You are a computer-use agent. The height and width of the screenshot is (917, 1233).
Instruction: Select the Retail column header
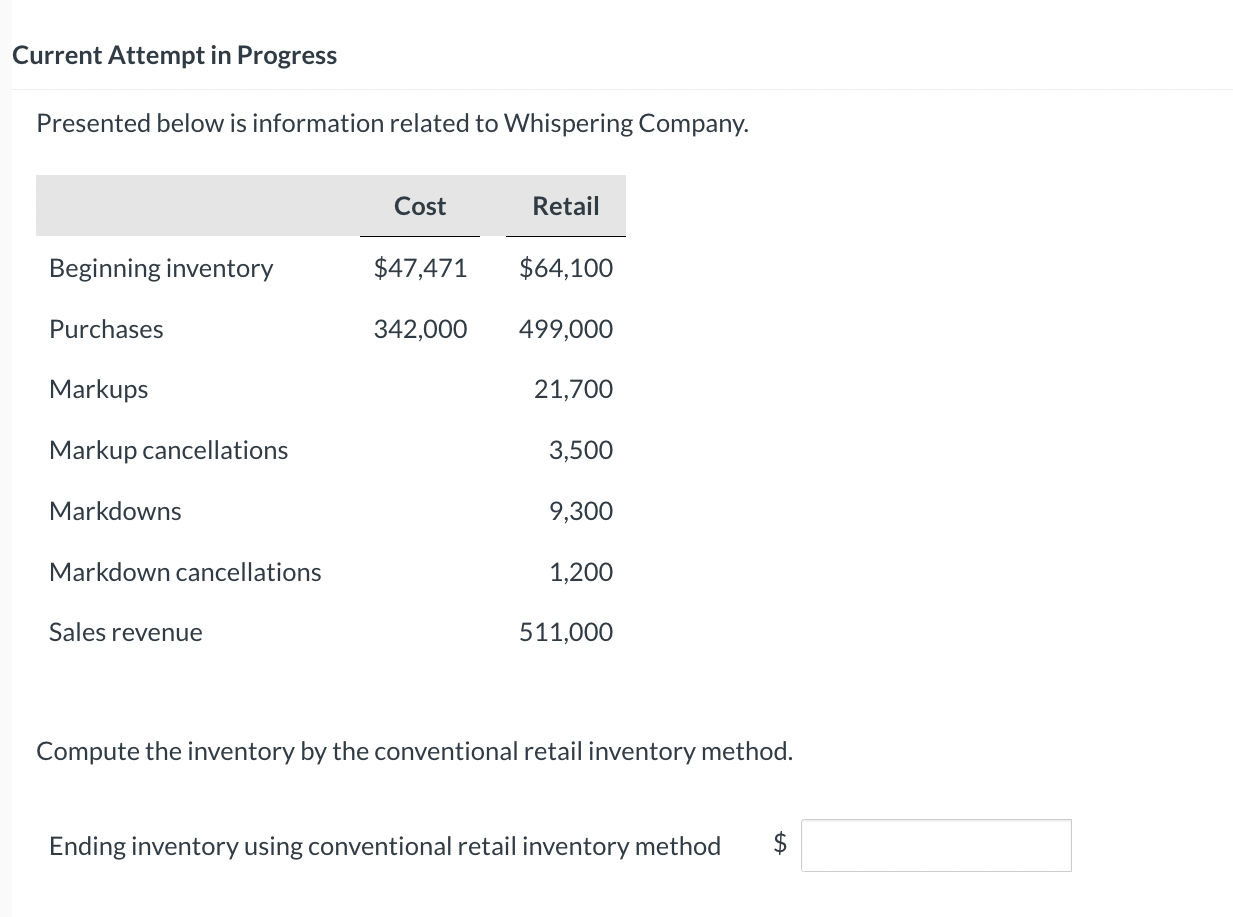(x=565, y=206)
